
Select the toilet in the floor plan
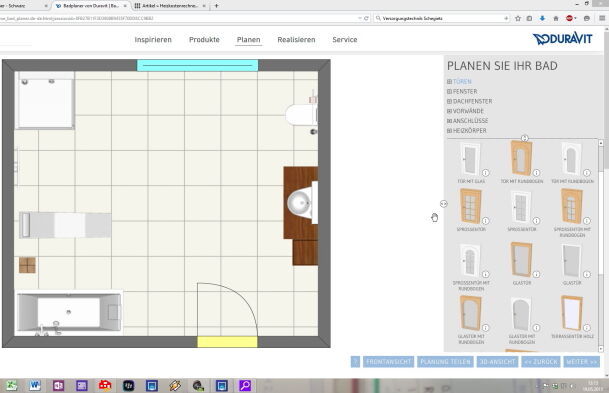(x=302, y=114)
